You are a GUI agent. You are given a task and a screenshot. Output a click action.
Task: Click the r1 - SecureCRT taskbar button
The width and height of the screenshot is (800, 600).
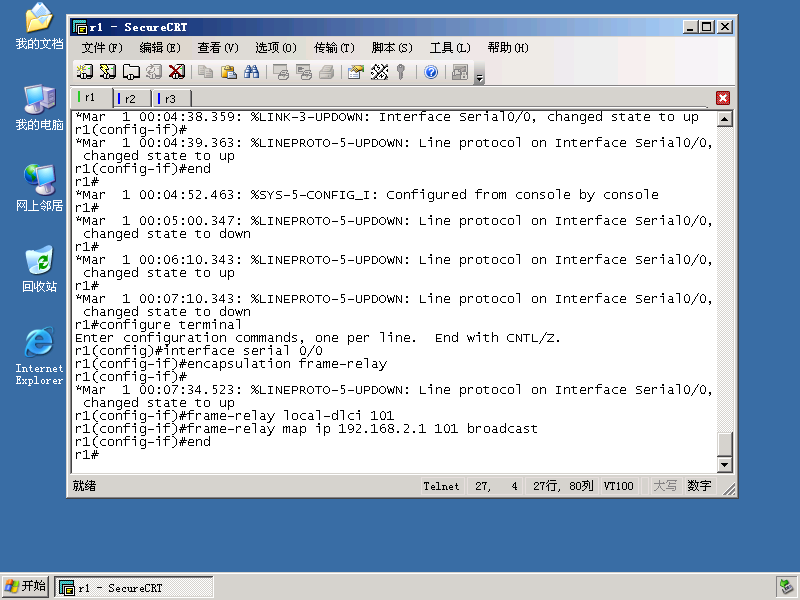(134, 587)
